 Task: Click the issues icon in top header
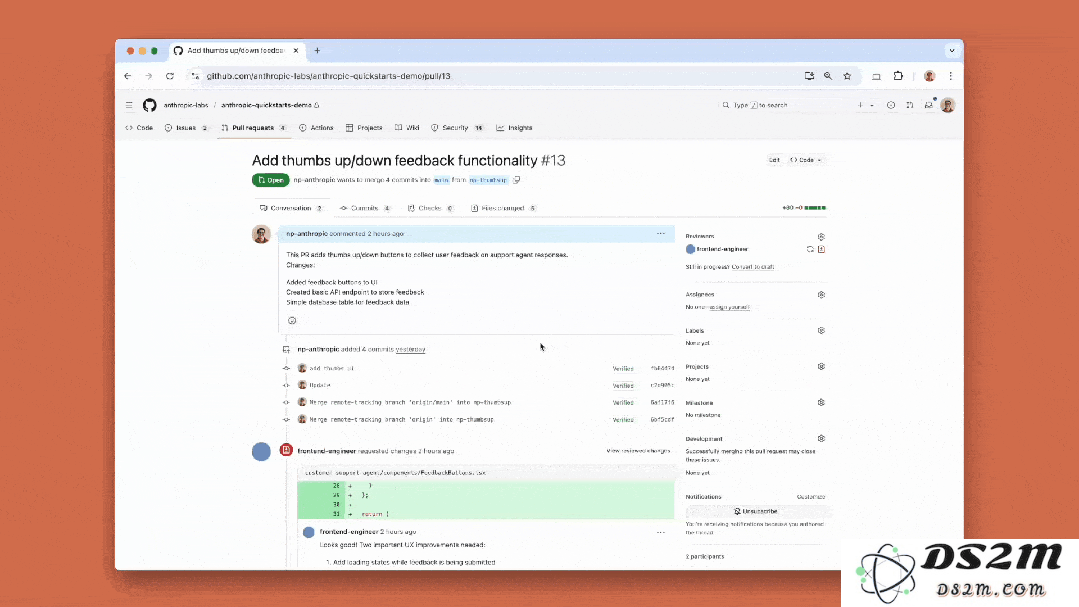(x=891, y=105)
